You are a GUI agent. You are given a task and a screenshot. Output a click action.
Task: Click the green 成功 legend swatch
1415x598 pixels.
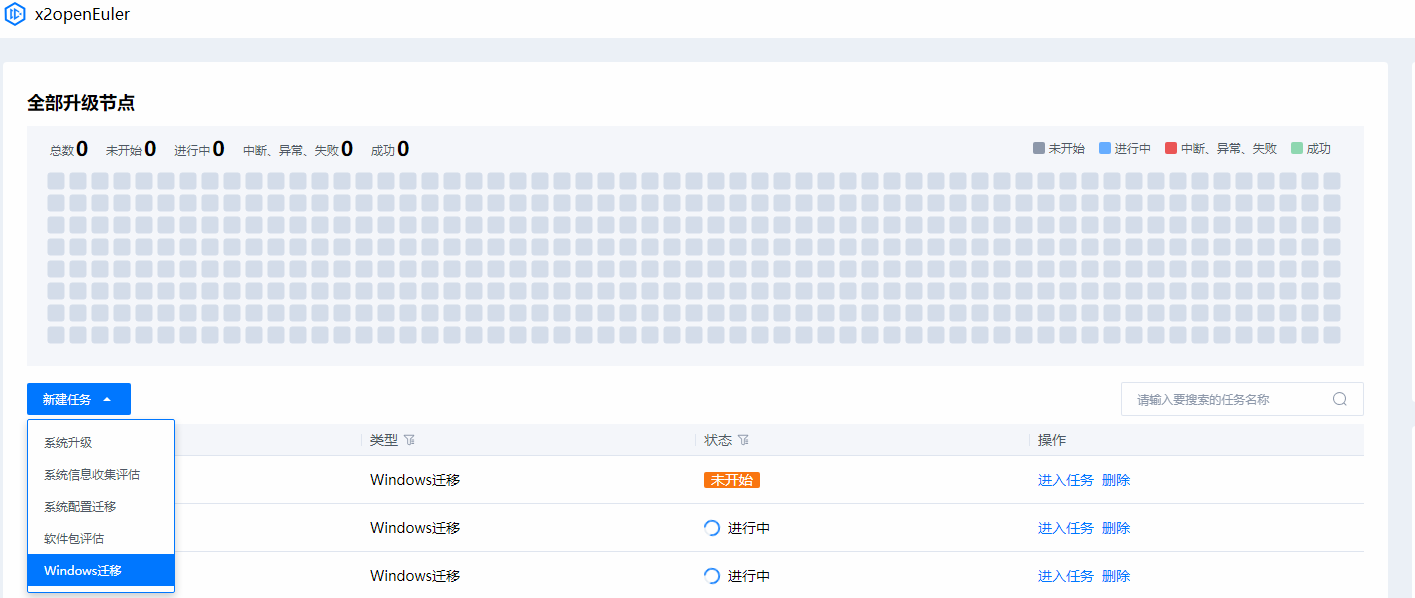tap(1297, 148)
